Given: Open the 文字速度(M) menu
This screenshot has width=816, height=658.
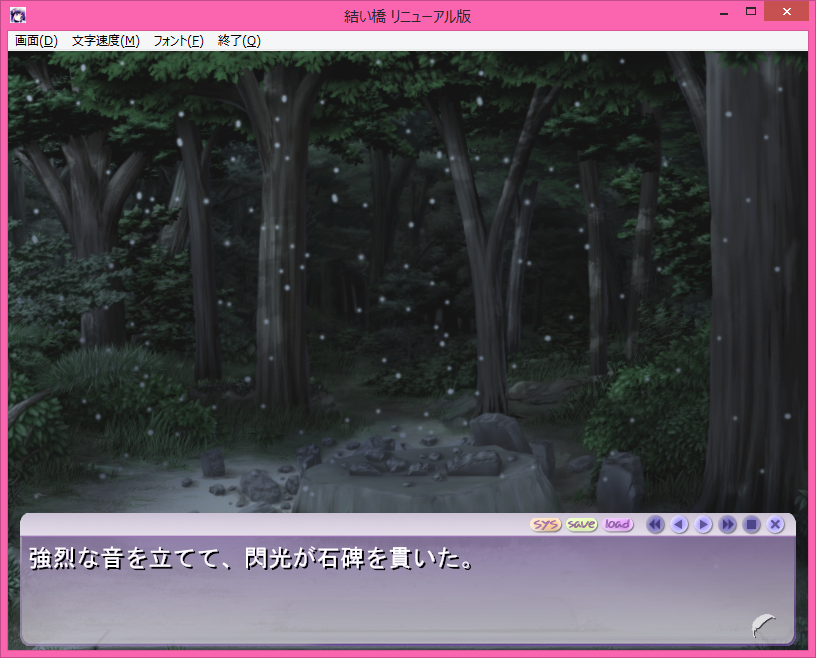Looking at the screenshot, I should point(106,41).
